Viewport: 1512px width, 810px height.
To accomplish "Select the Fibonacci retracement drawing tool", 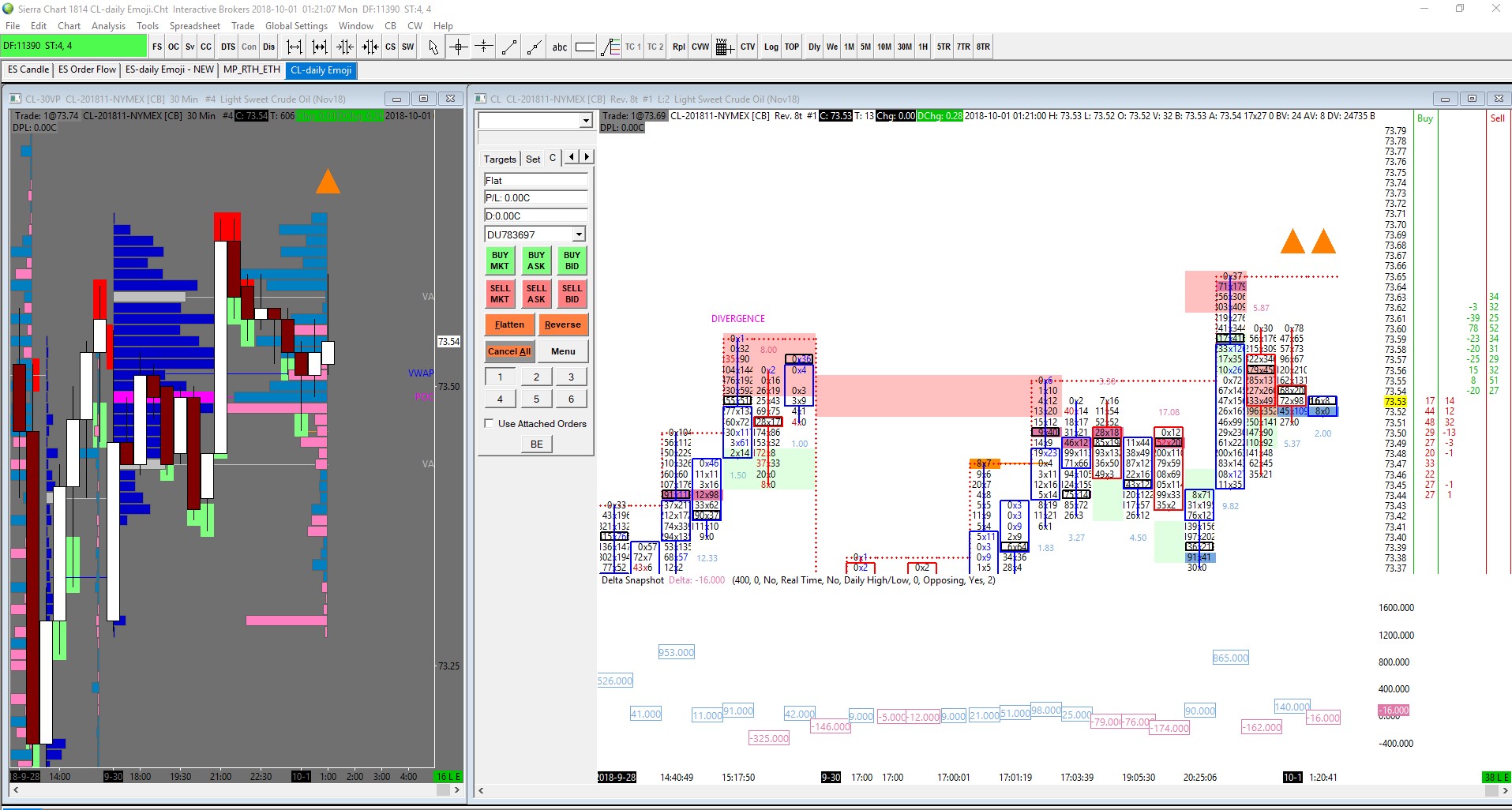I will [610, 47].
